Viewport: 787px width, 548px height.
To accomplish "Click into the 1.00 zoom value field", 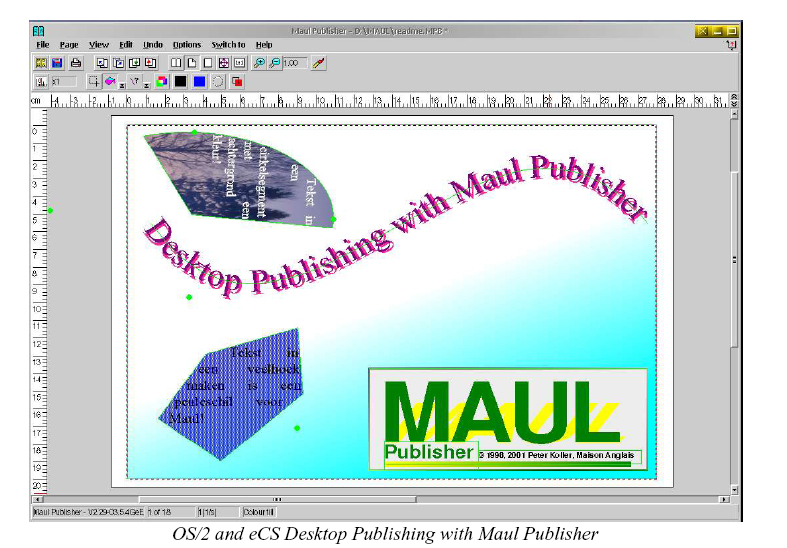I will pos(295,63).
